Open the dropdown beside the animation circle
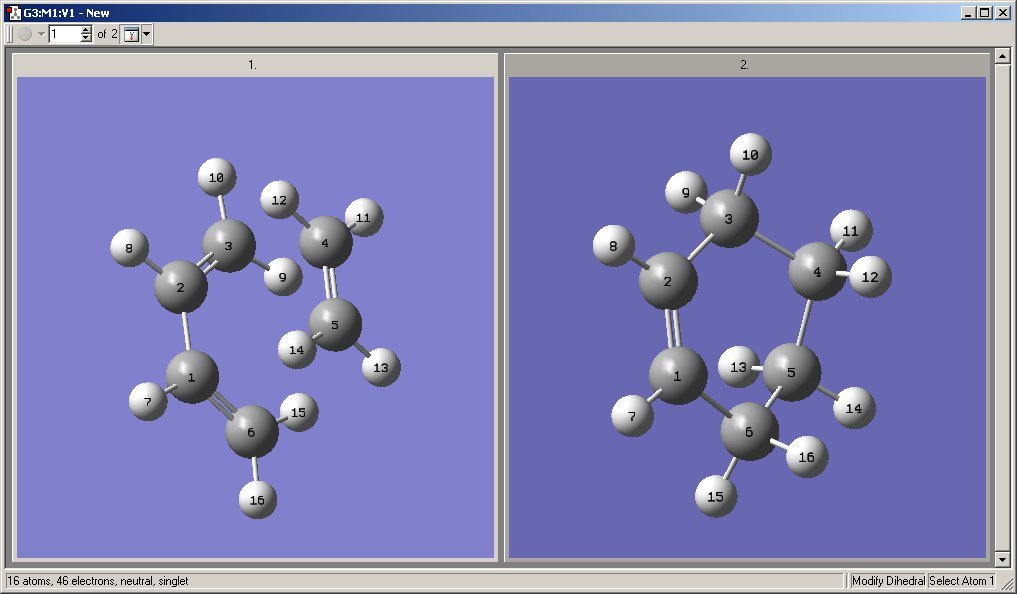Image resolution: width=1017 pixels, height=594 pixels. [42, 34]
